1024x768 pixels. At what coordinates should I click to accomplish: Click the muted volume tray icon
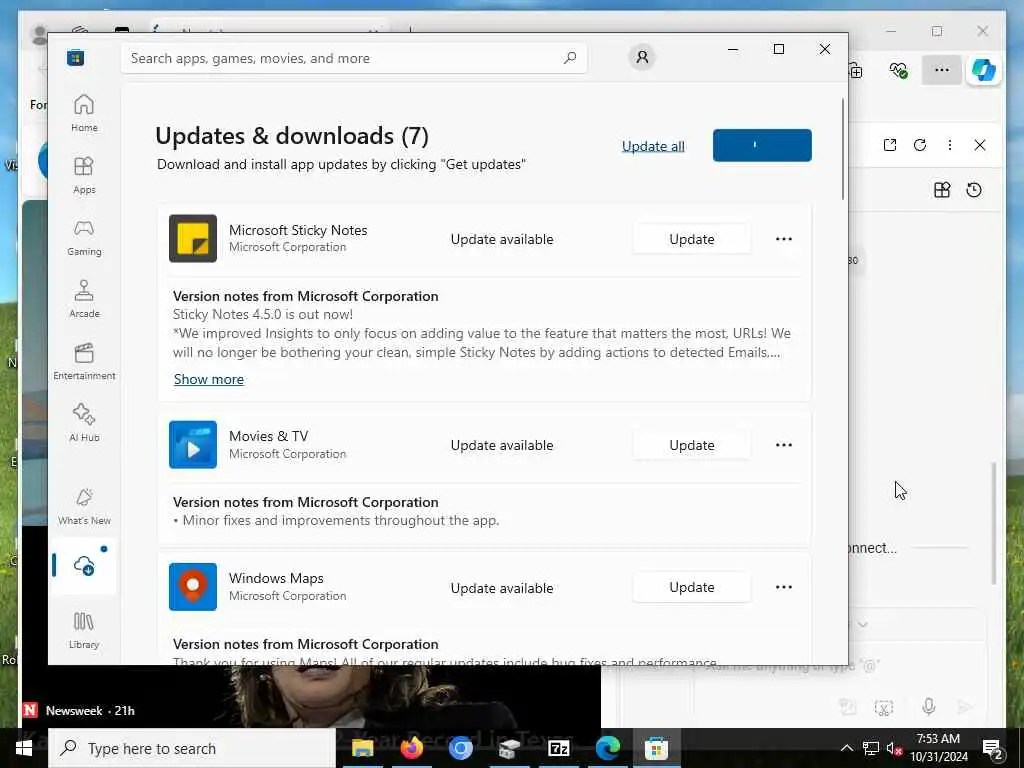(x=894, y=748)
